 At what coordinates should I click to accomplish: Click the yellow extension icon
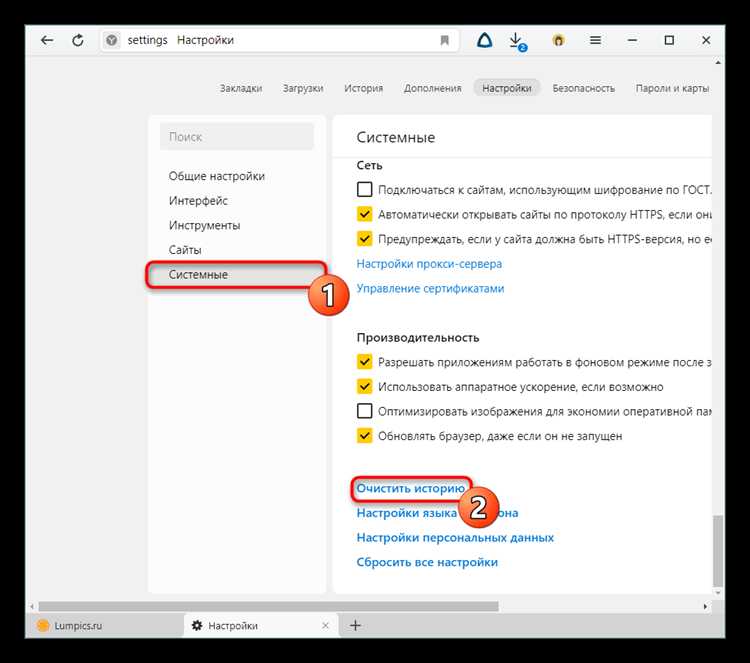558,40
